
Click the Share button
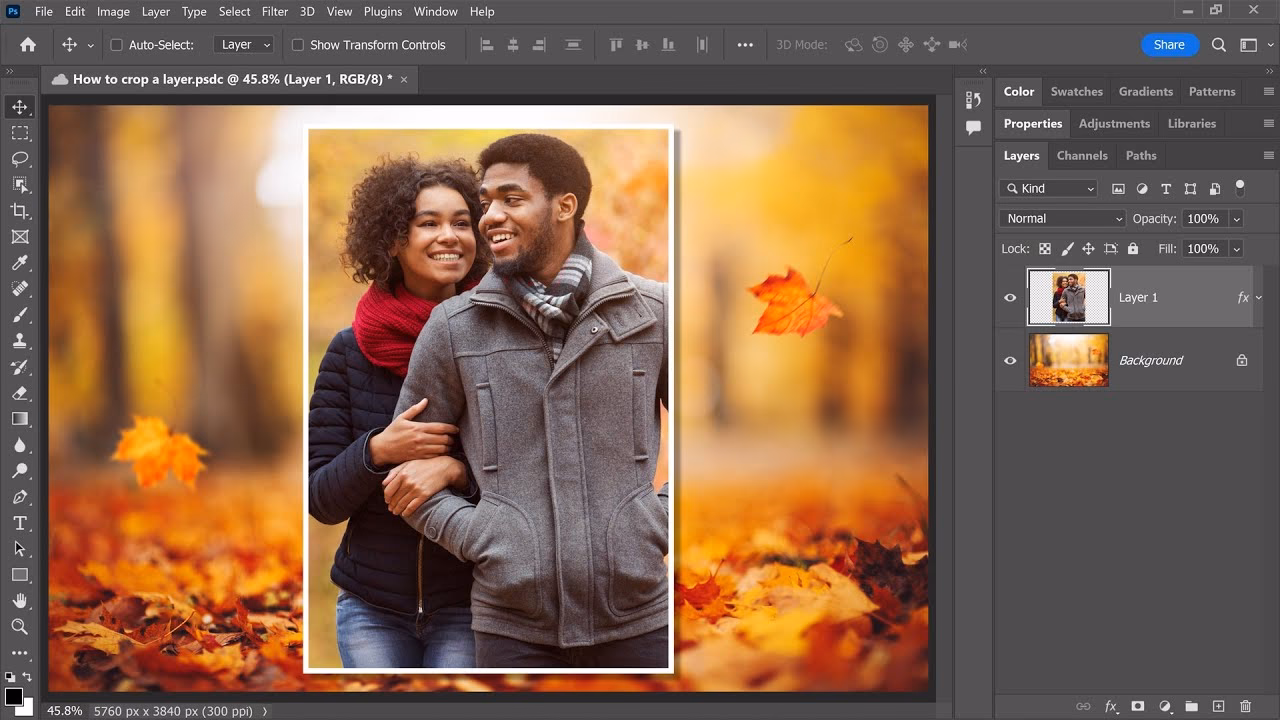coord(1169,44)
